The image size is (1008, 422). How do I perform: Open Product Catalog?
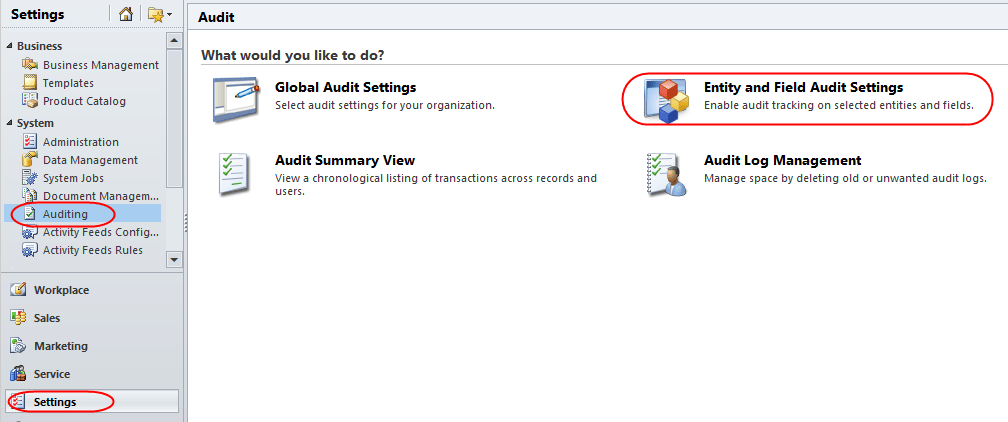(84, 101)
